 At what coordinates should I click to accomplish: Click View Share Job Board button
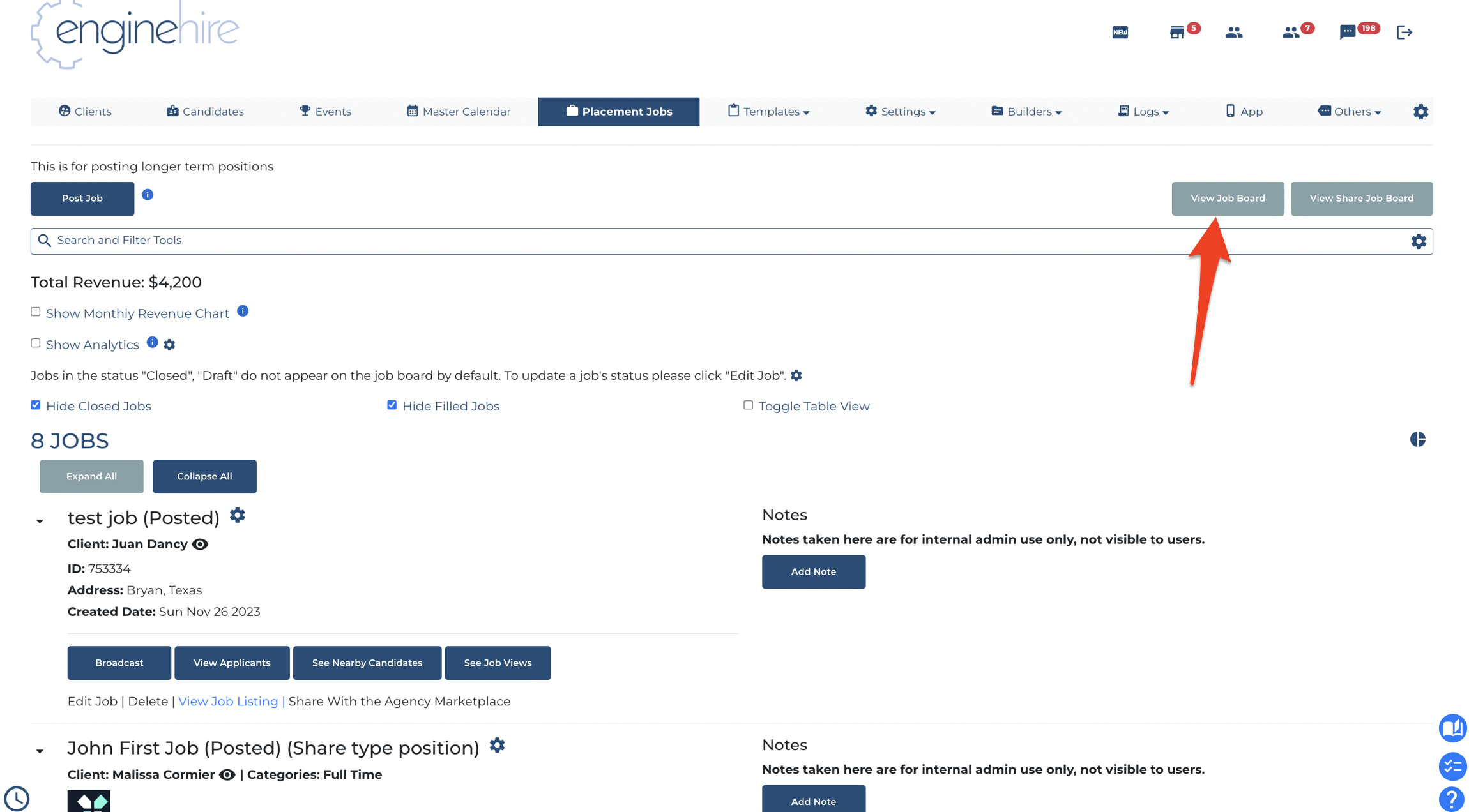click(1362, 199)
